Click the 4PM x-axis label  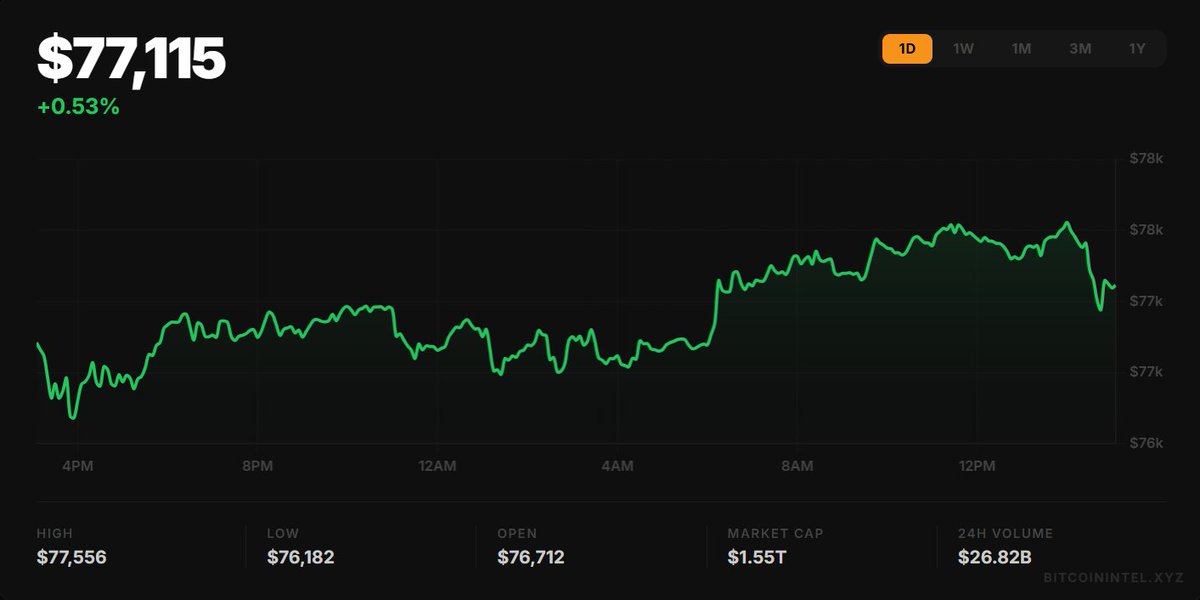click(77, 466)
